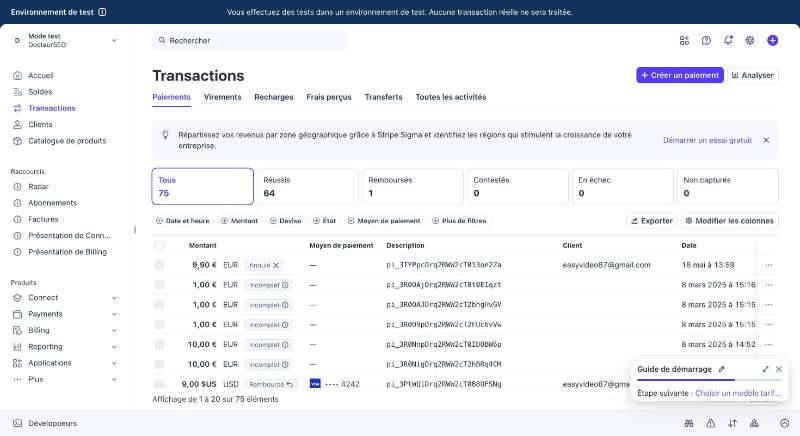Expand the Applications product menu
This screenshot has width=800, height=436.
coord(114,363)
